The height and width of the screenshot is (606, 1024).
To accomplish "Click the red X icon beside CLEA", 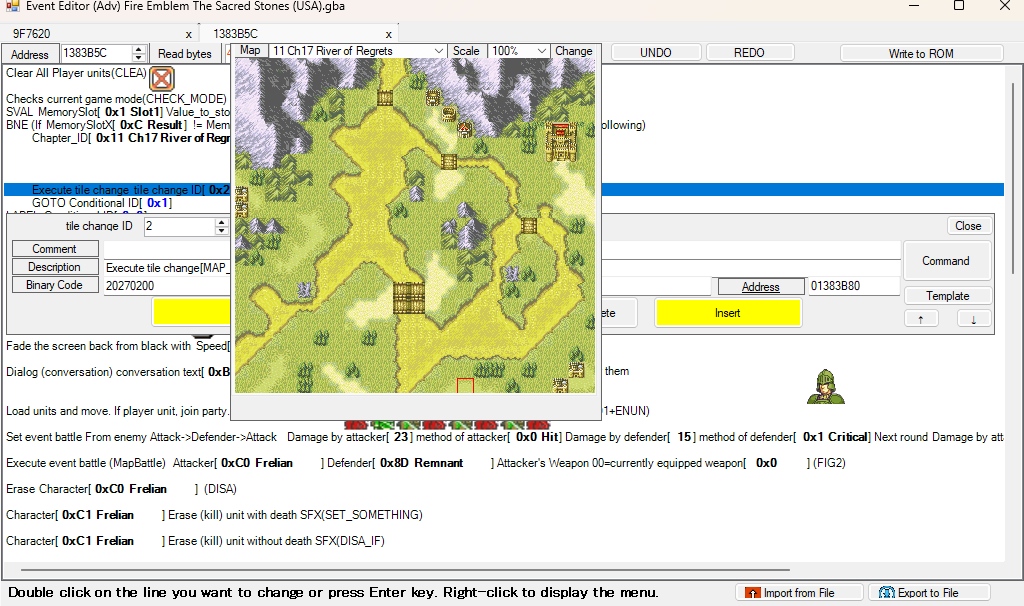I will point(161,79).
